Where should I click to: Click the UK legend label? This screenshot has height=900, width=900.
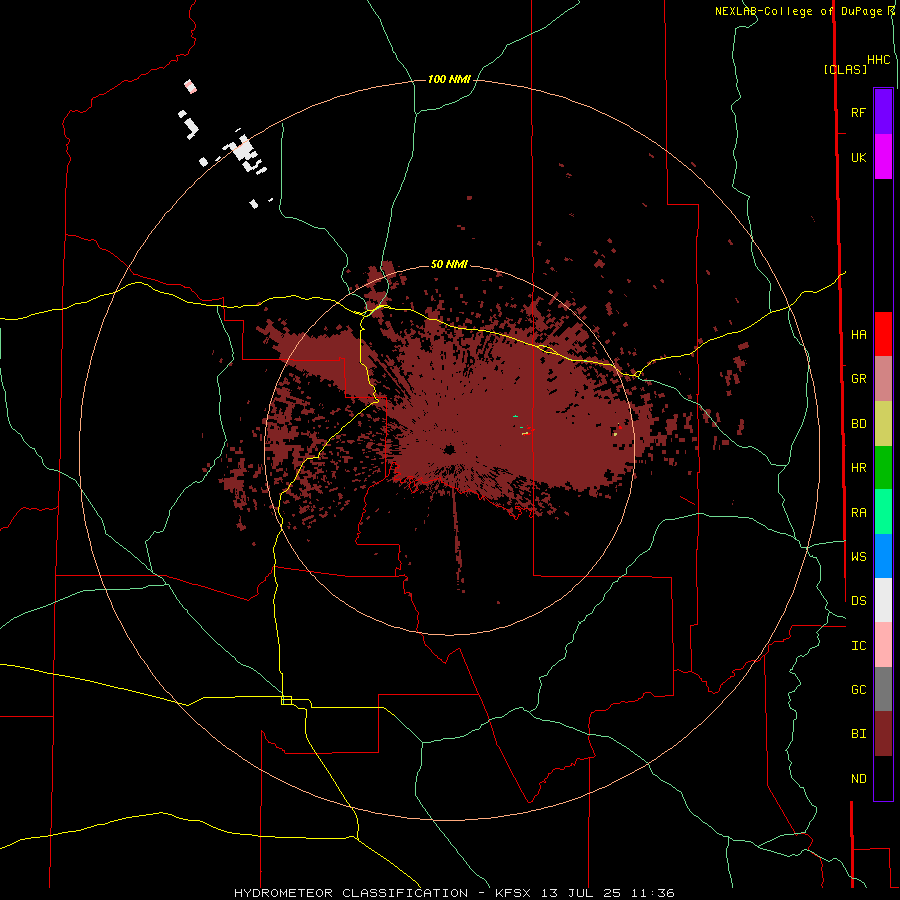tap(858, 157)
